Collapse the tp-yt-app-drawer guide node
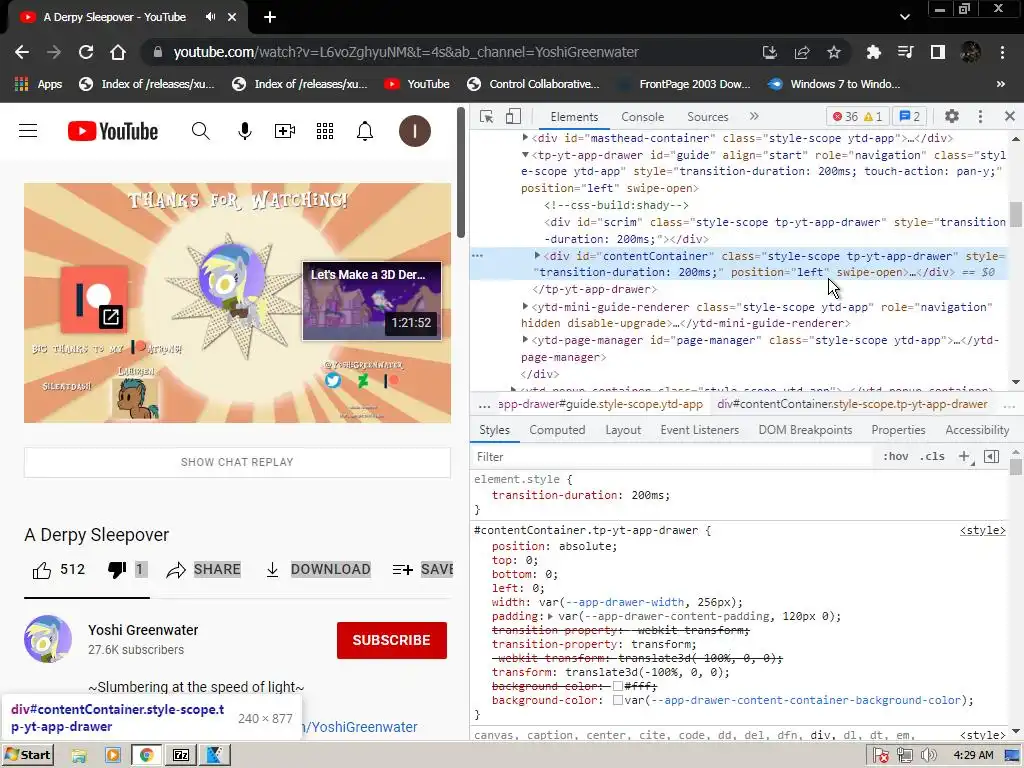This screenshot has width=1024, height=768. [525, 155]
